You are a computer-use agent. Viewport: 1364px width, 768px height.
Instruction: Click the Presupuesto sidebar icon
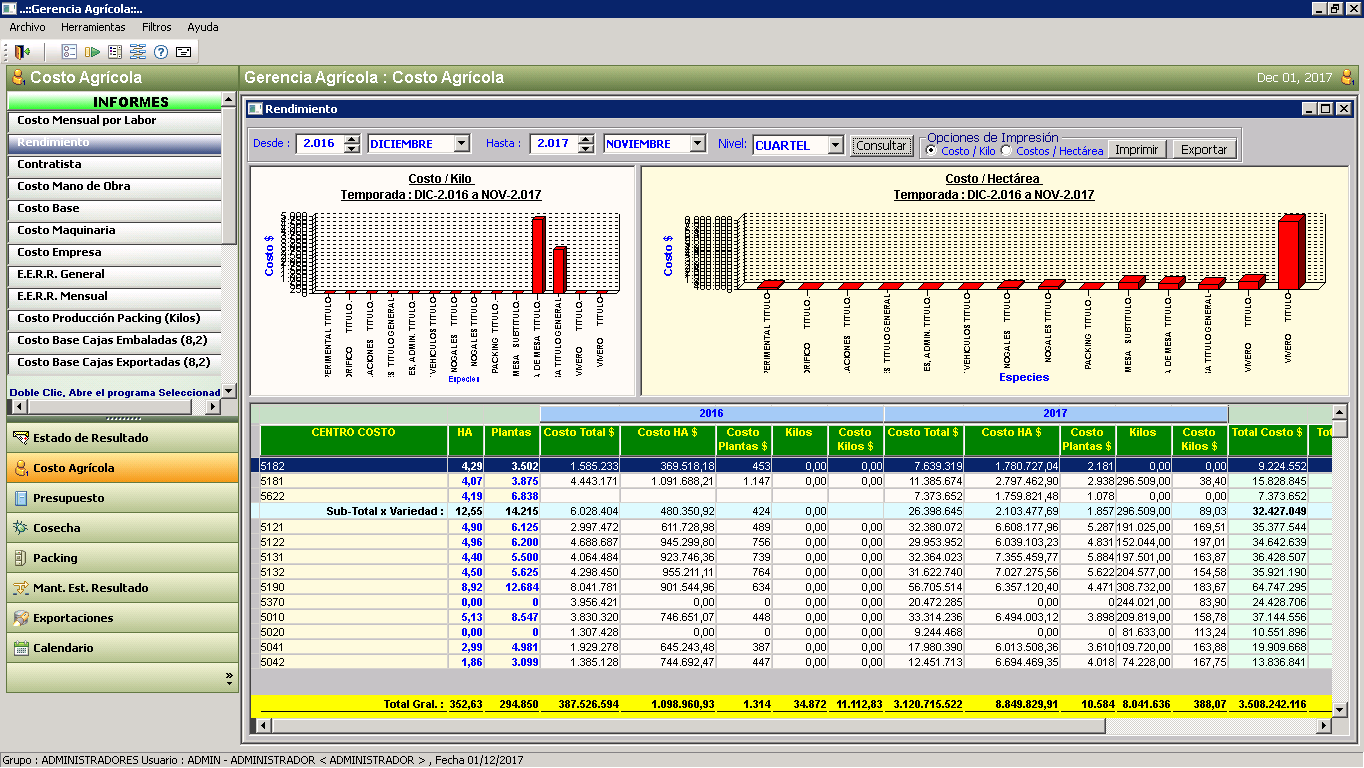(x=21, y=498)
